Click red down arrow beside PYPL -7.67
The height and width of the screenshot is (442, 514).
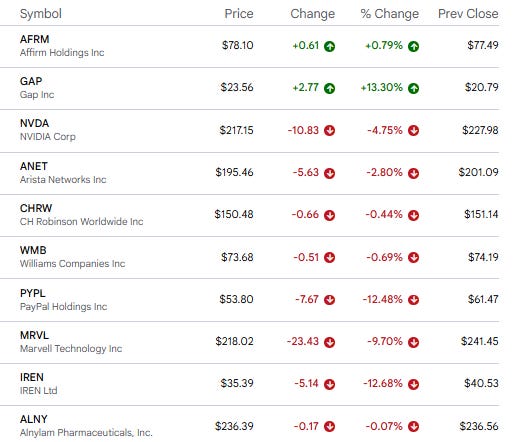(x=329, y=300)
